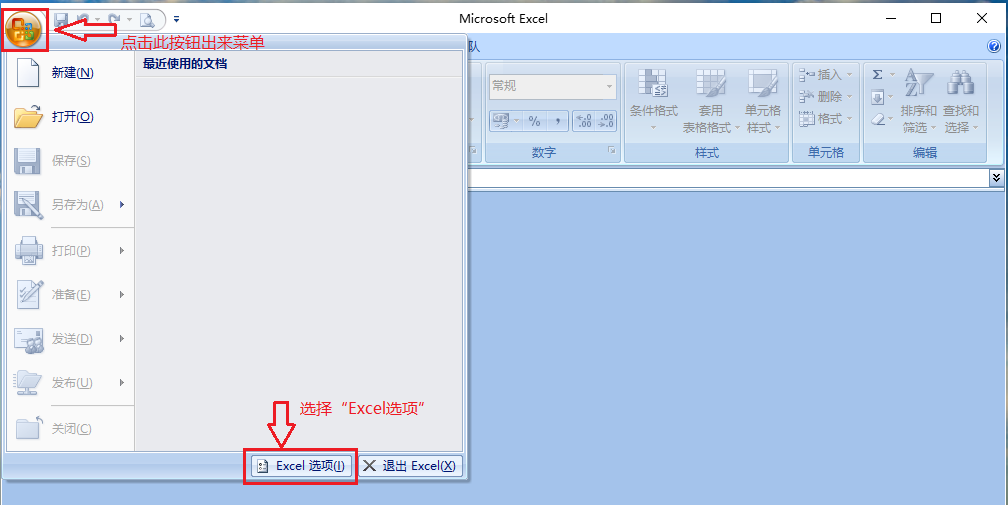The width and height of the screenshot is (1008, 505).
Task: Click the Redo arrow icon
Action: point(114,20)
